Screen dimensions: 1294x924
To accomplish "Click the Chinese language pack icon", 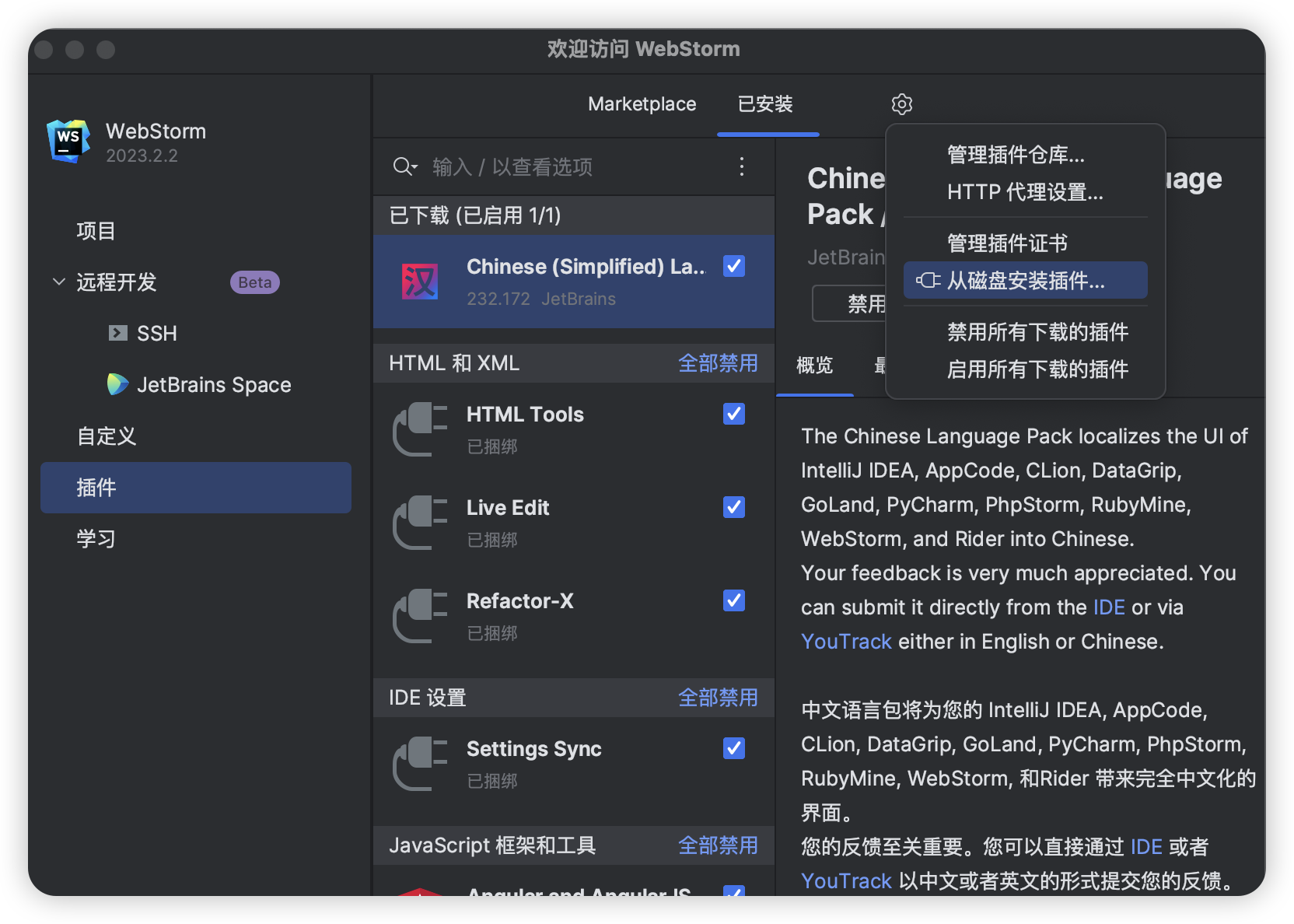I will point(420,282).
